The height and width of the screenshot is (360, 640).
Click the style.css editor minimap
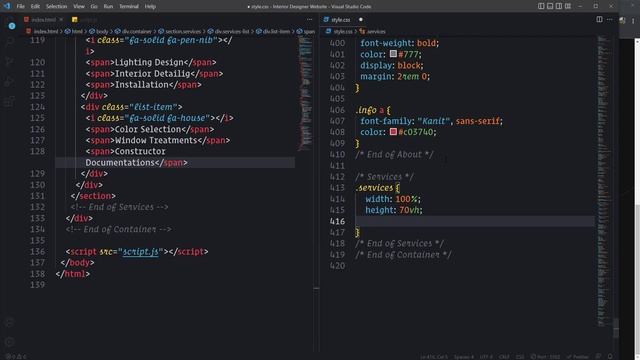click(604, 182)
